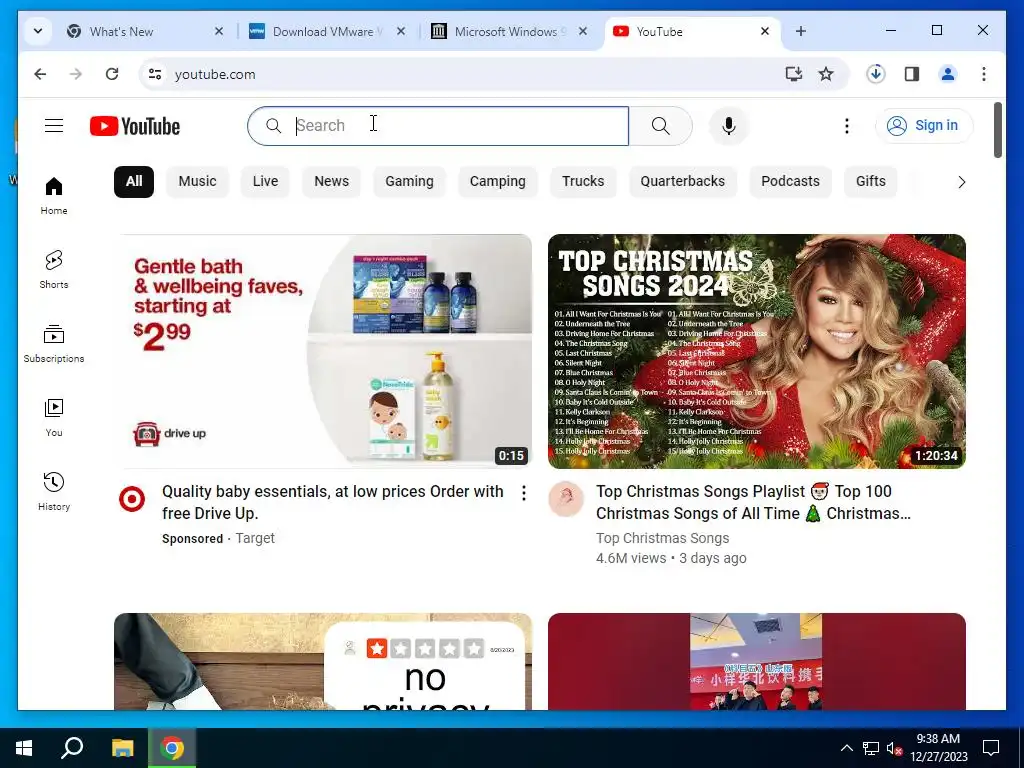
Task: Open the ad options three-dot menu
Action: pos(524,493)
